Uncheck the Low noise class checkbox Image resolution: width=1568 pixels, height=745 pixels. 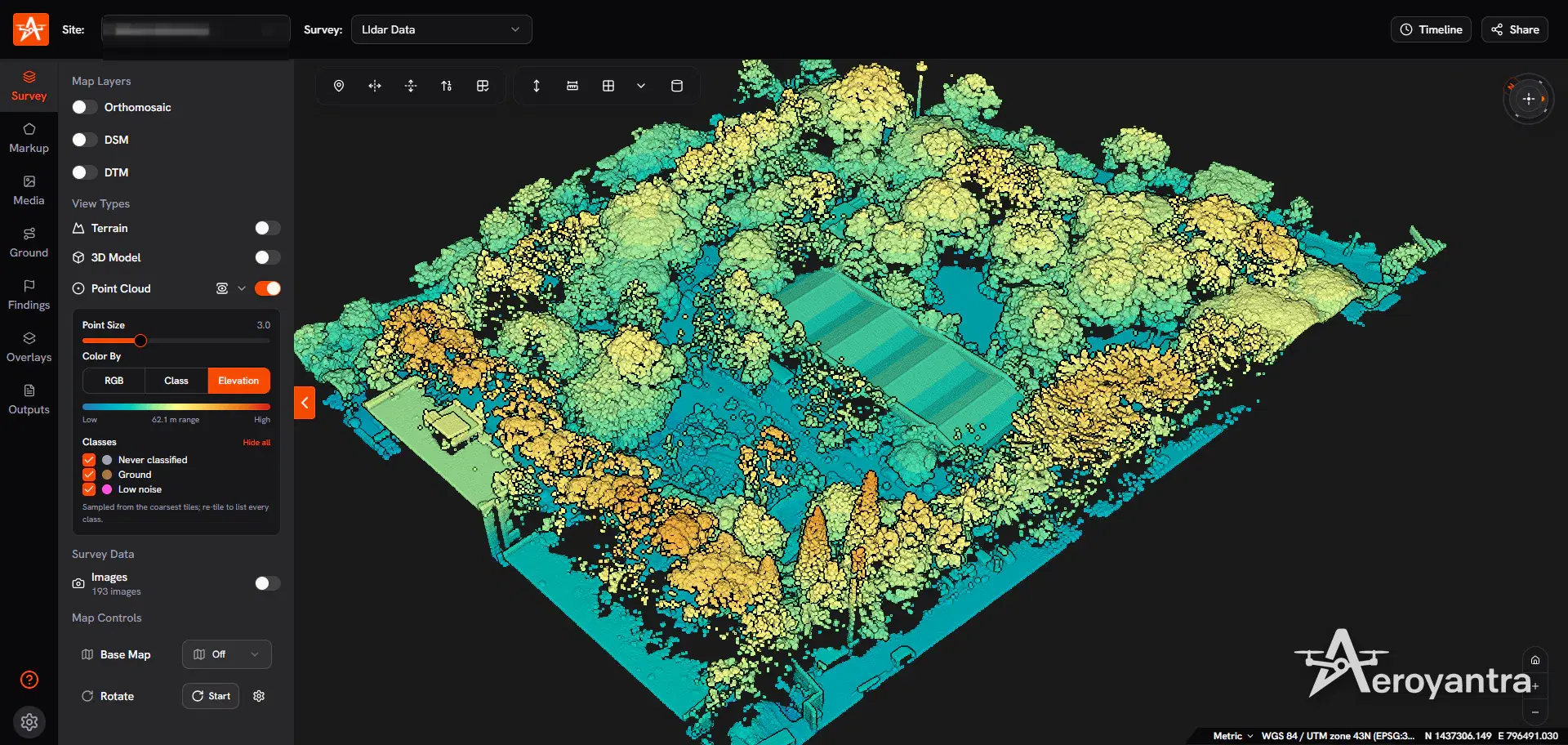coord(89,489)
